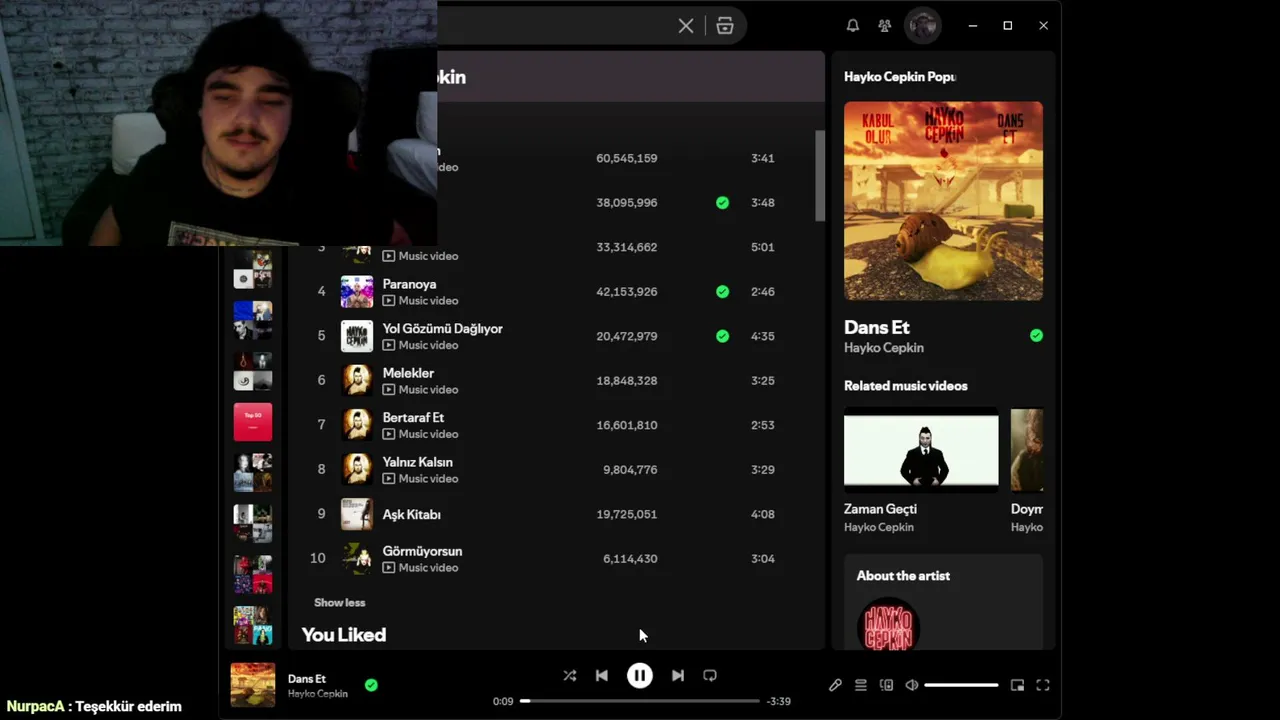Image resolution: width=1280 pixels, height=720 pixels.
Task: Seek on the song progress bar
Action: [640, 701]
